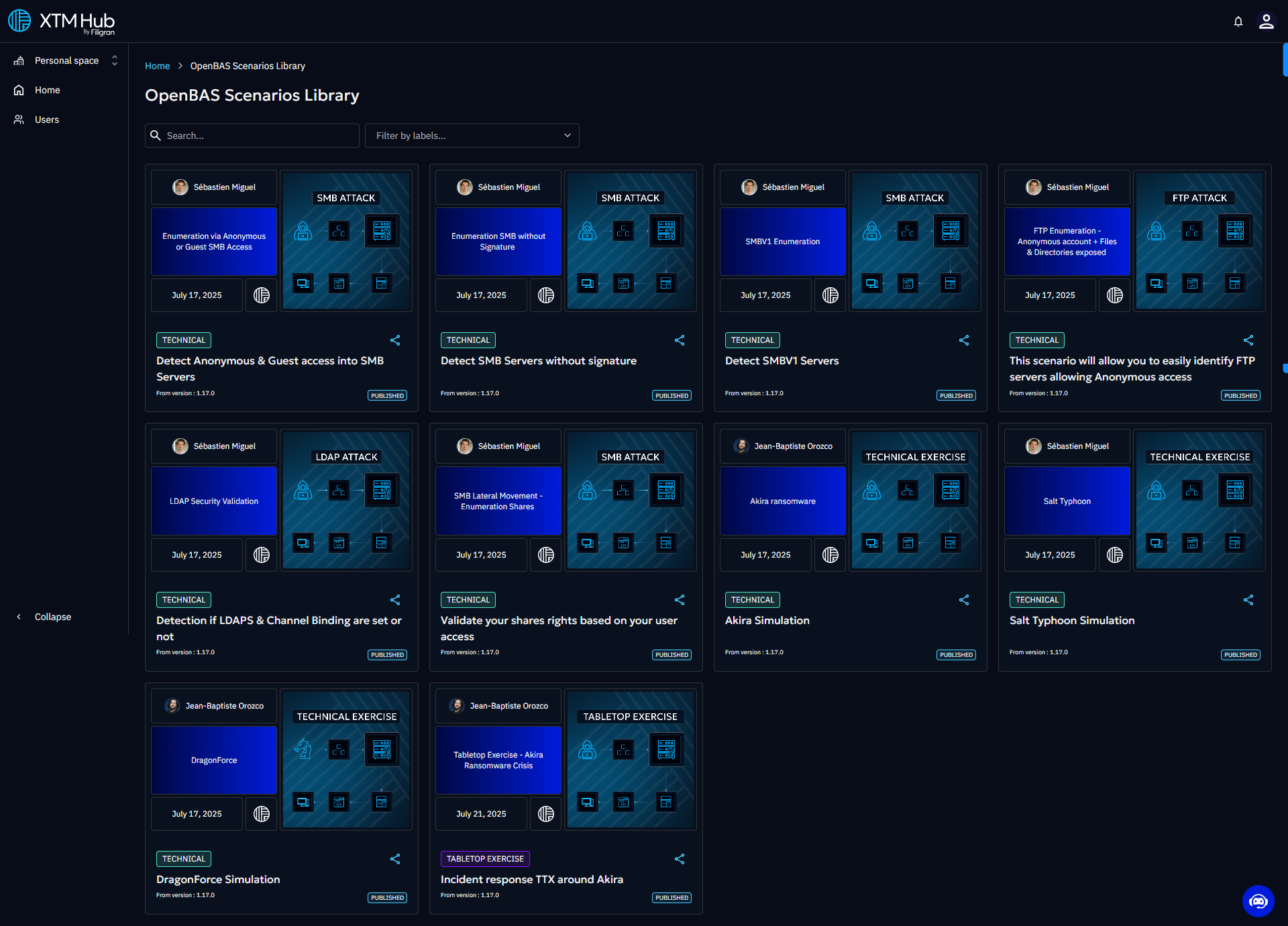Open the chatbot assistant button
Image resolution: width=1288 pixels, height=926 pixels.
(1258, 901)
